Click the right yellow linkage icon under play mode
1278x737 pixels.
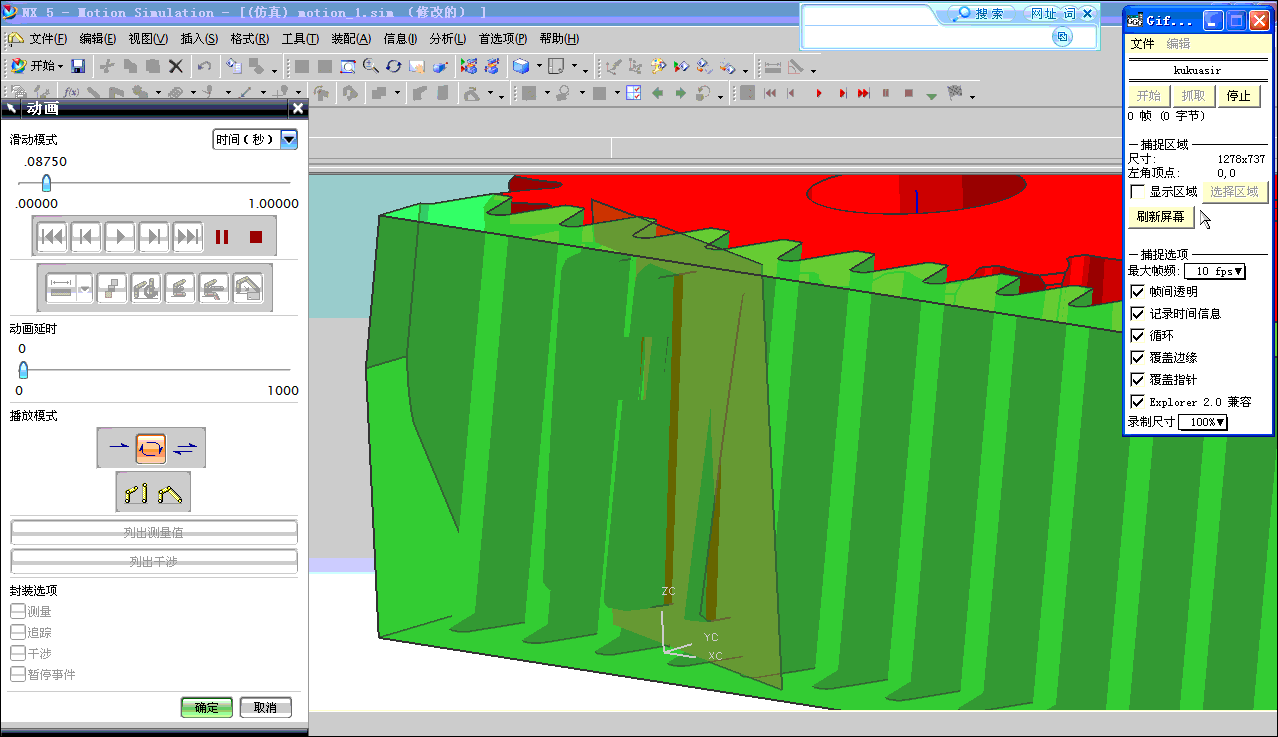(x=170, y=492)
